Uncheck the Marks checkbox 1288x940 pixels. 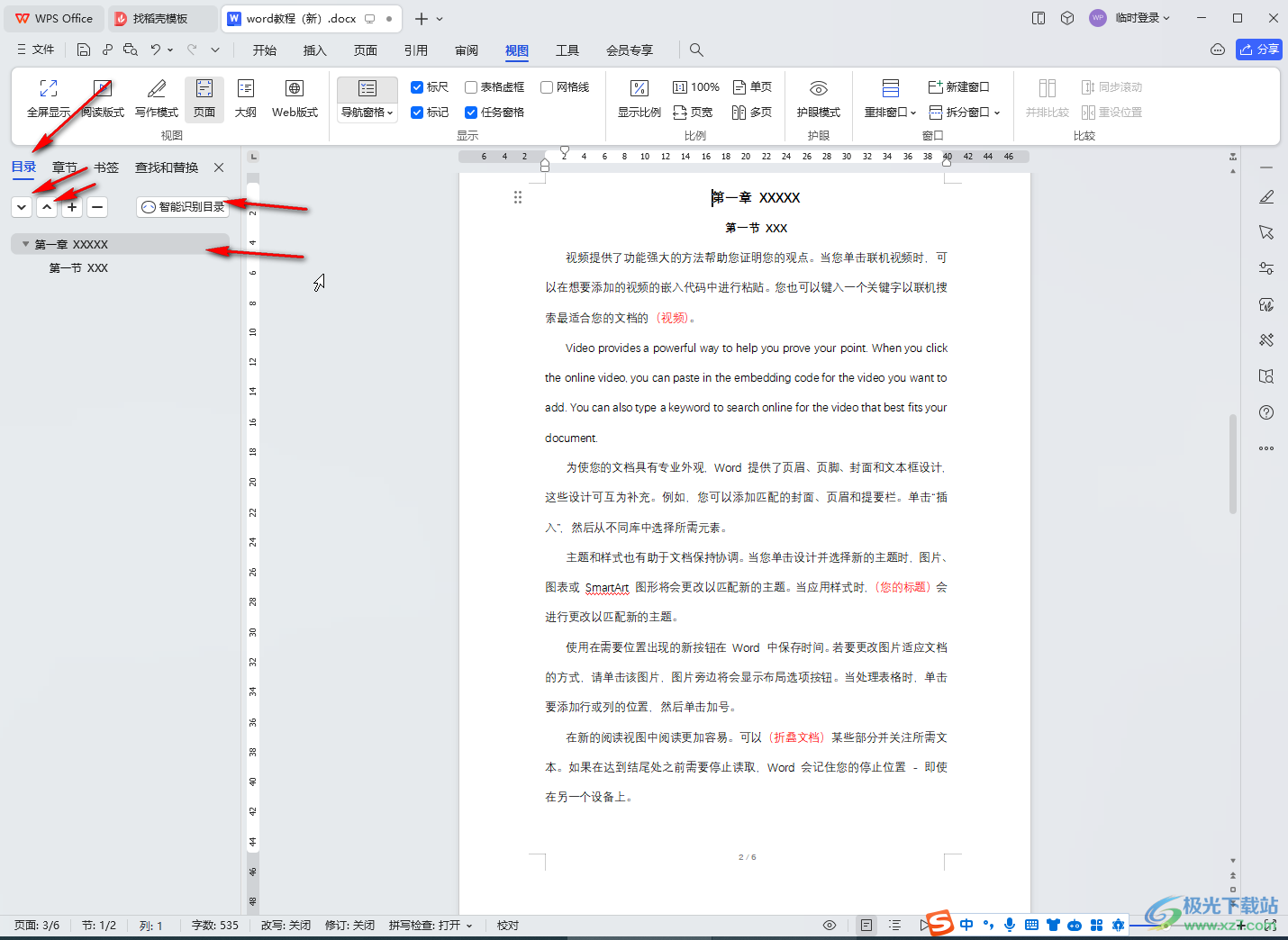(417, 113)
